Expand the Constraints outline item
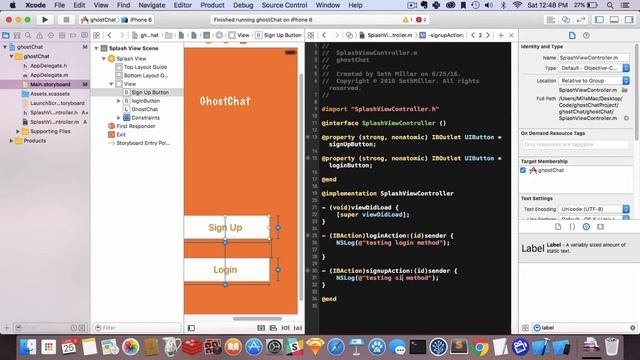 click(x=119, y=118)
